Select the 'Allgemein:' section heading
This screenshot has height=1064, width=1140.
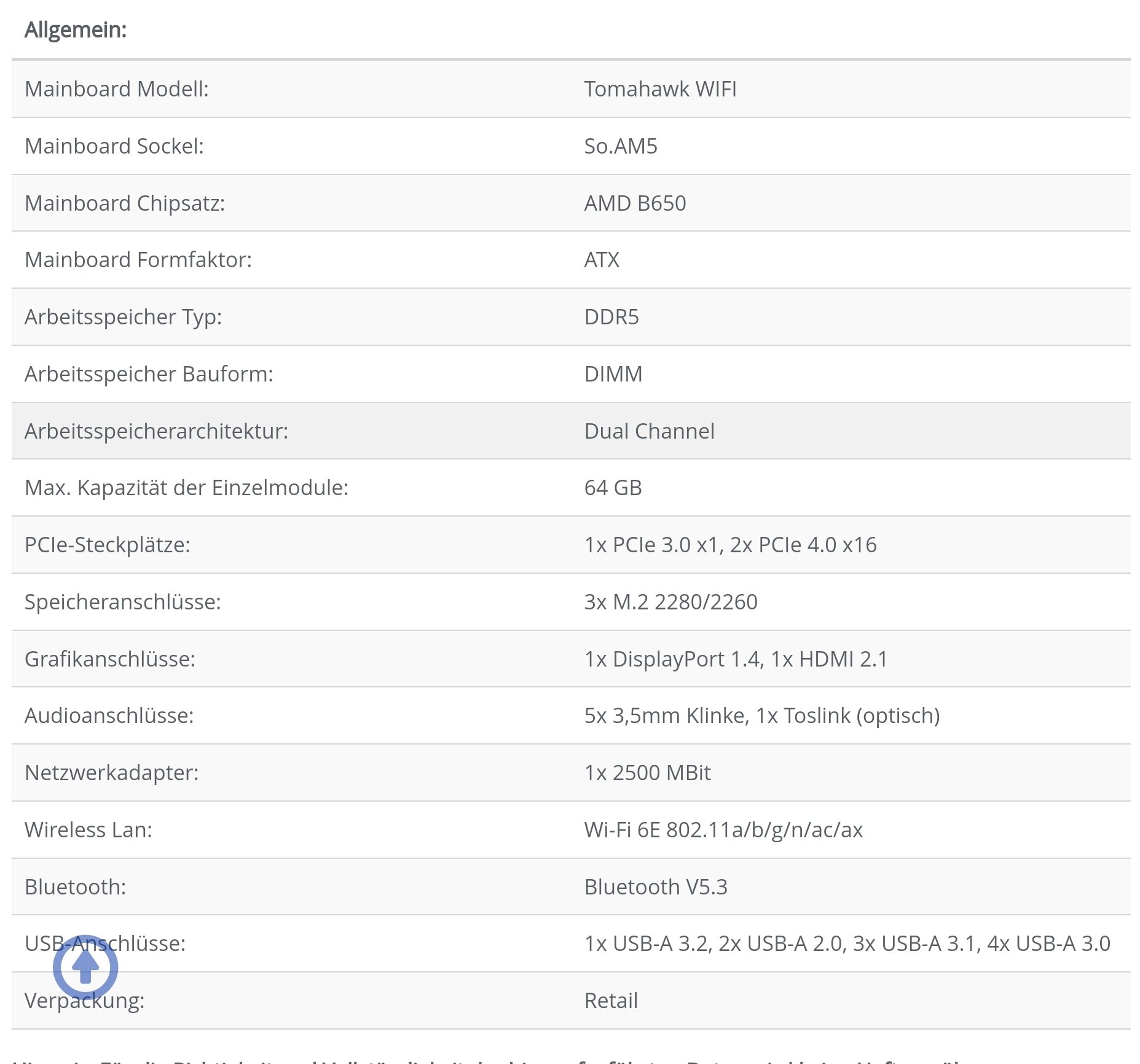click(76, 29)
